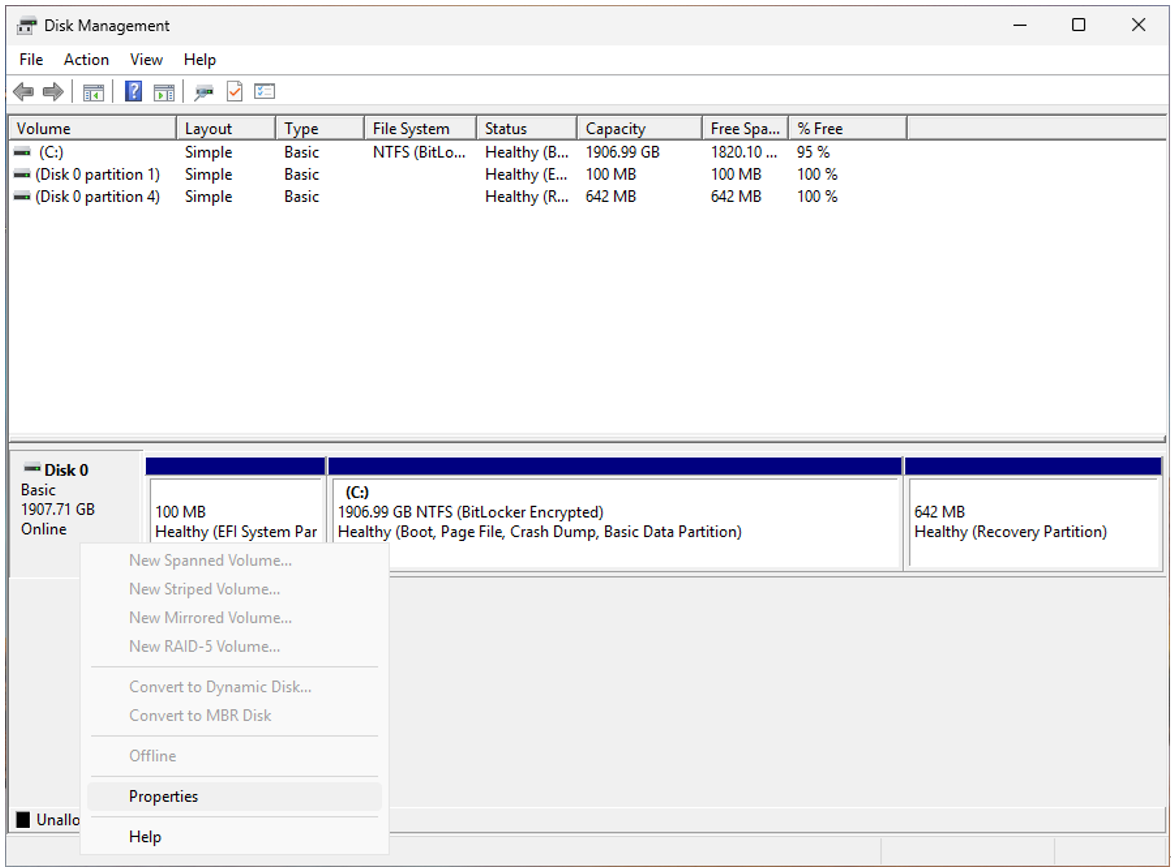
Task: Click the Forward arrow toolbar icon
Action: coord(53,92)
